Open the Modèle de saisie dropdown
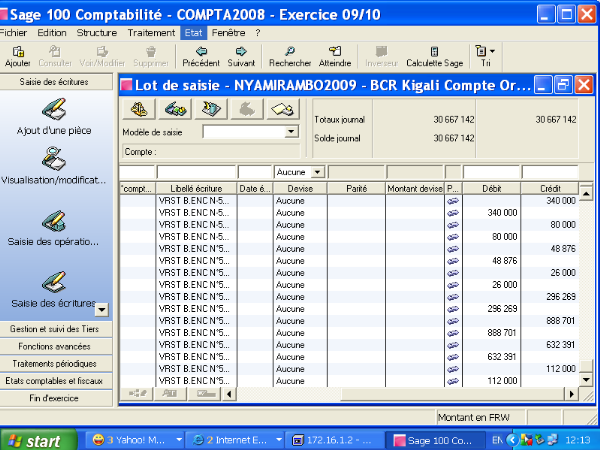 tap(291, 132)
